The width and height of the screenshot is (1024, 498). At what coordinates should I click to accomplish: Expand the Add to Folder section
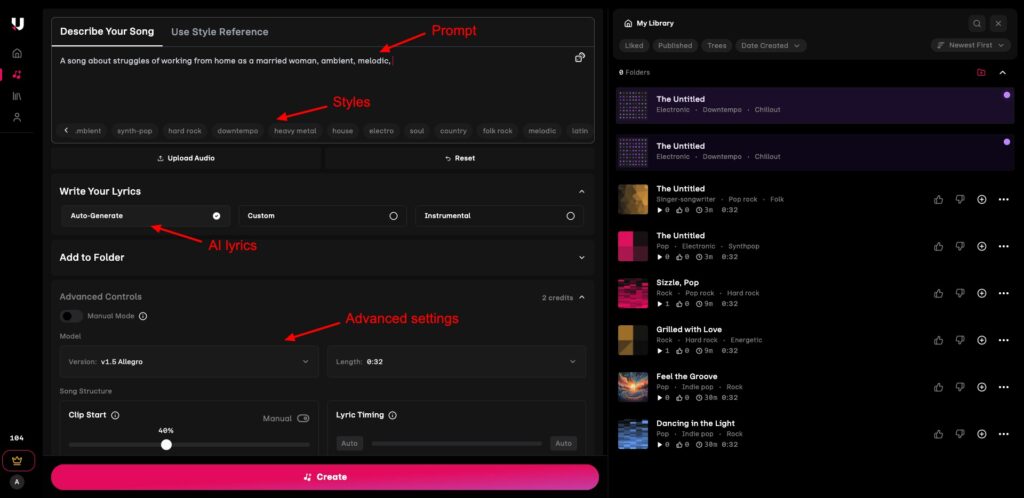click(581, 258)
